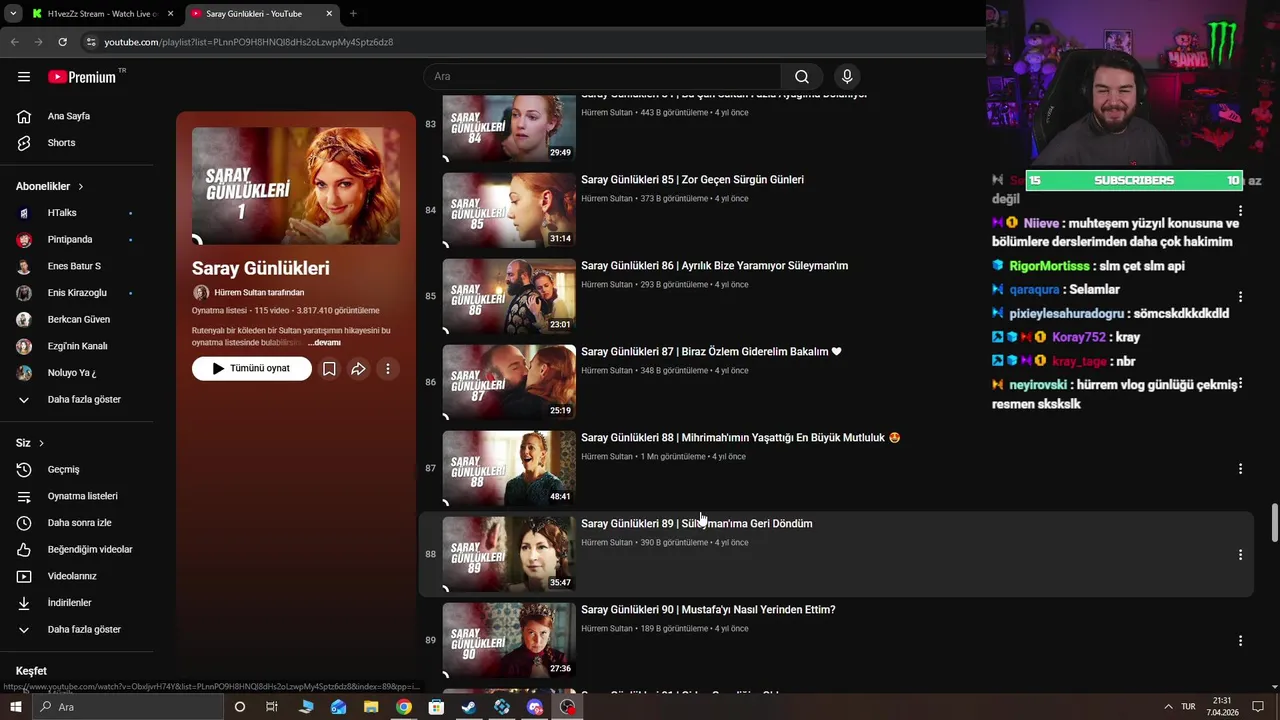Open the Saray Günlükleri 1 playlist cover thumbnail
The height and width of the screenshot is (720, 1280).
point(296,186)
